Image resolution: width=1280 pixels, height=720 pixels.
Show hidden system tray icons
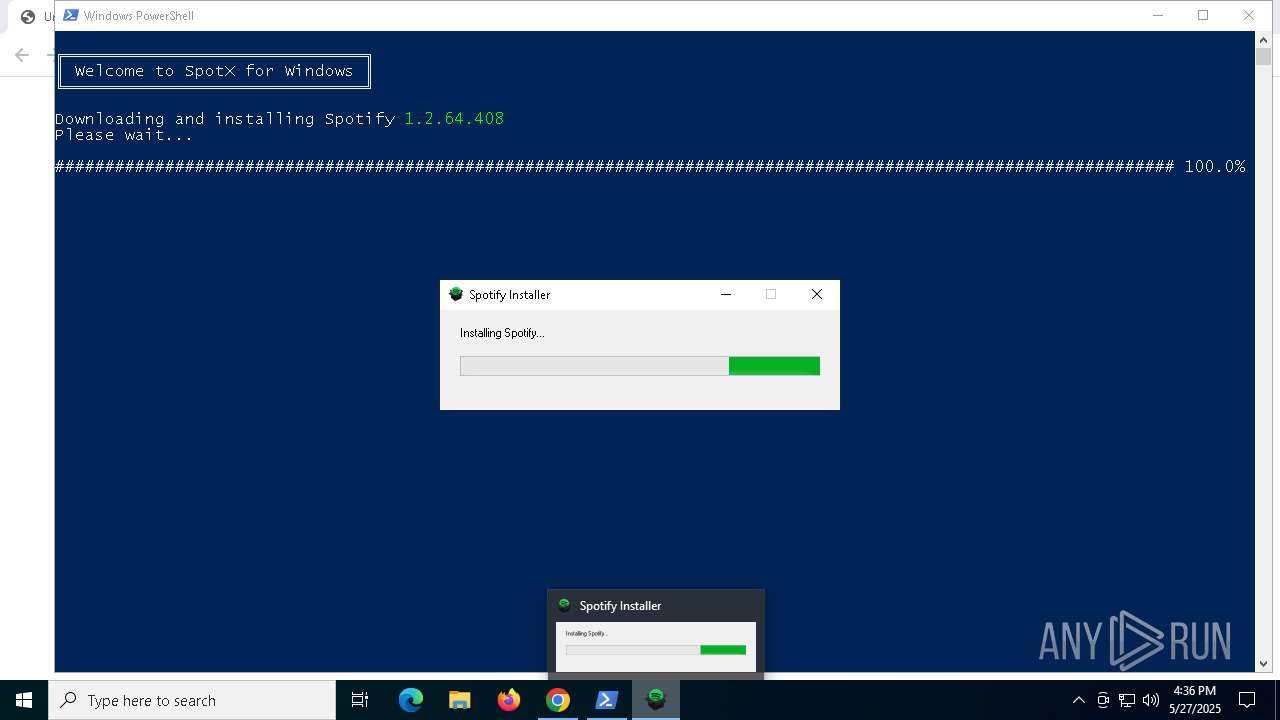1078,700
